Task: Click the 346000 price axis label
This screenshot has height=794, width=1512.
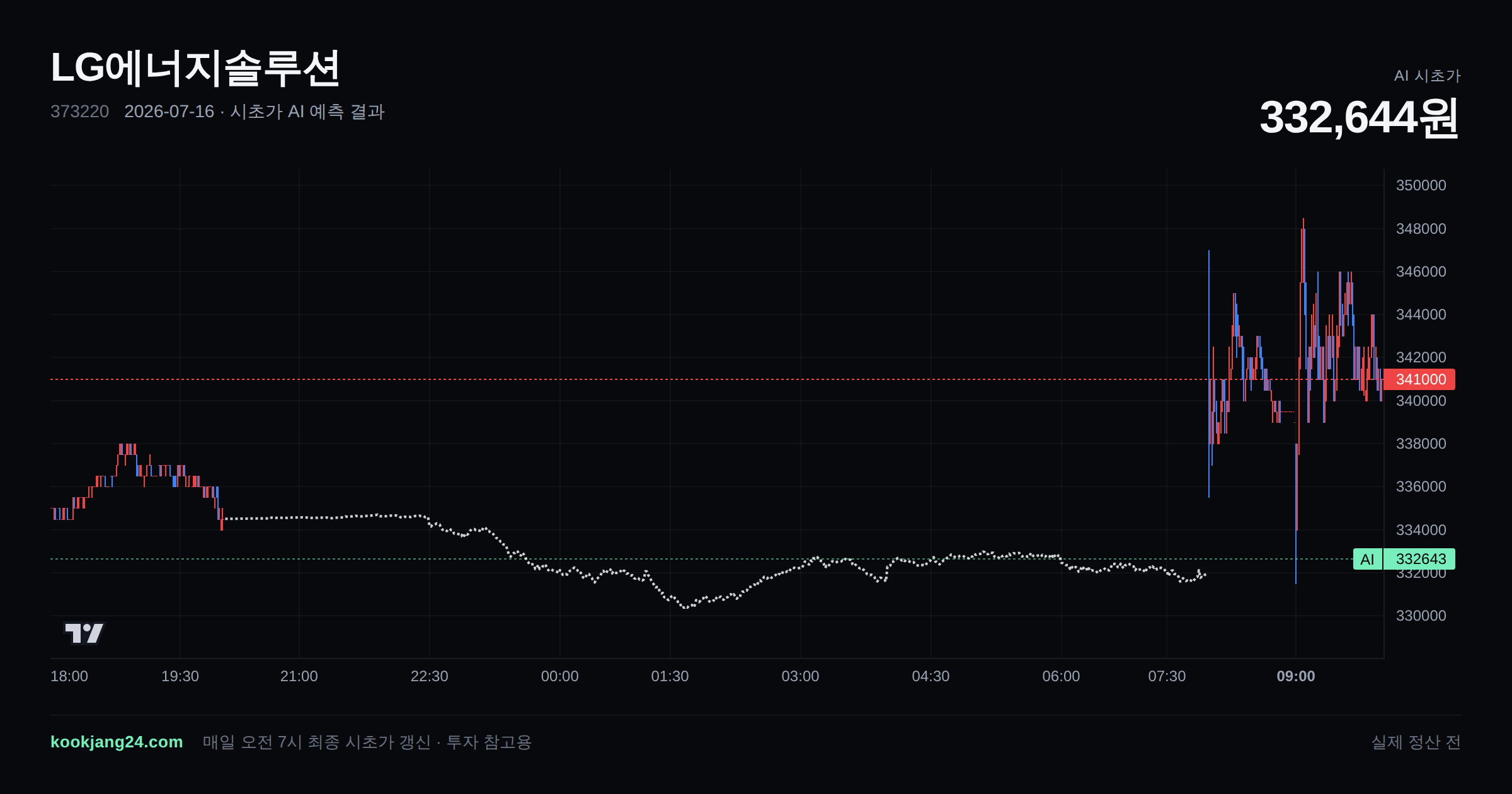Action: click(x=1421, y=272)
